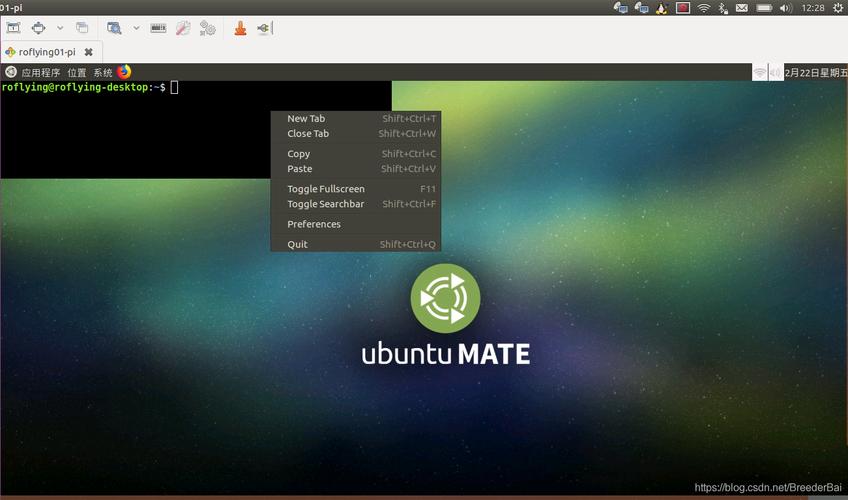Open Preferences from the context menu

point(356,224)
